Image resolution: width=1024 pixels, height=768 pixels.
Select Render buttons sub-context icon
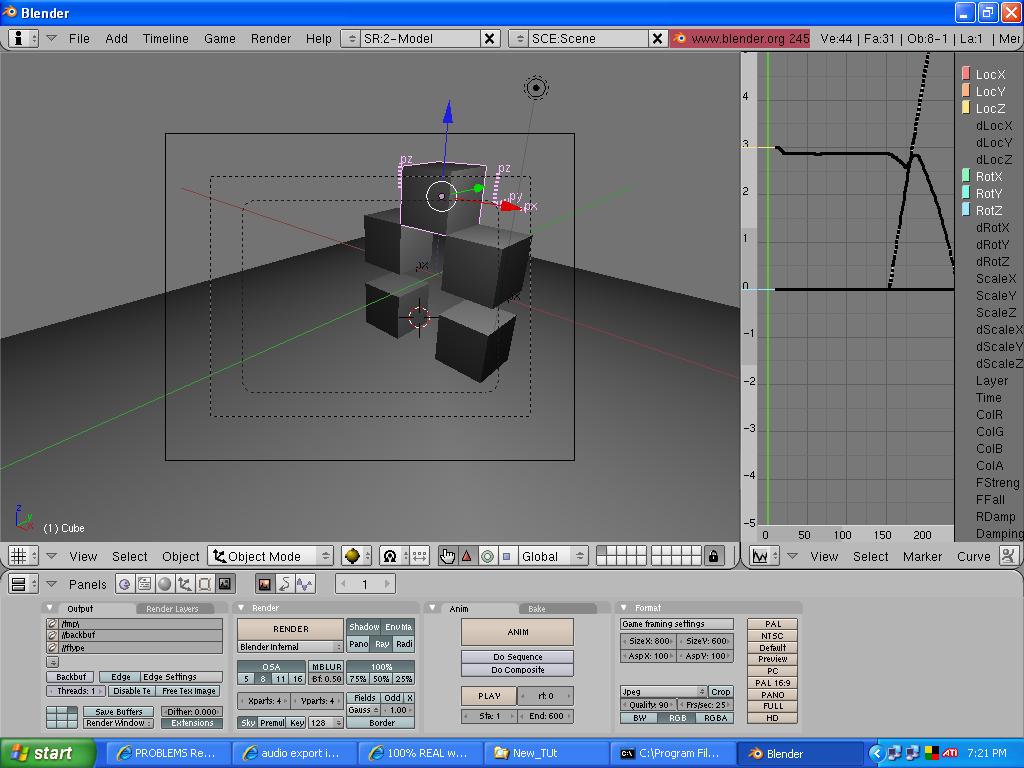pos(264,584)
